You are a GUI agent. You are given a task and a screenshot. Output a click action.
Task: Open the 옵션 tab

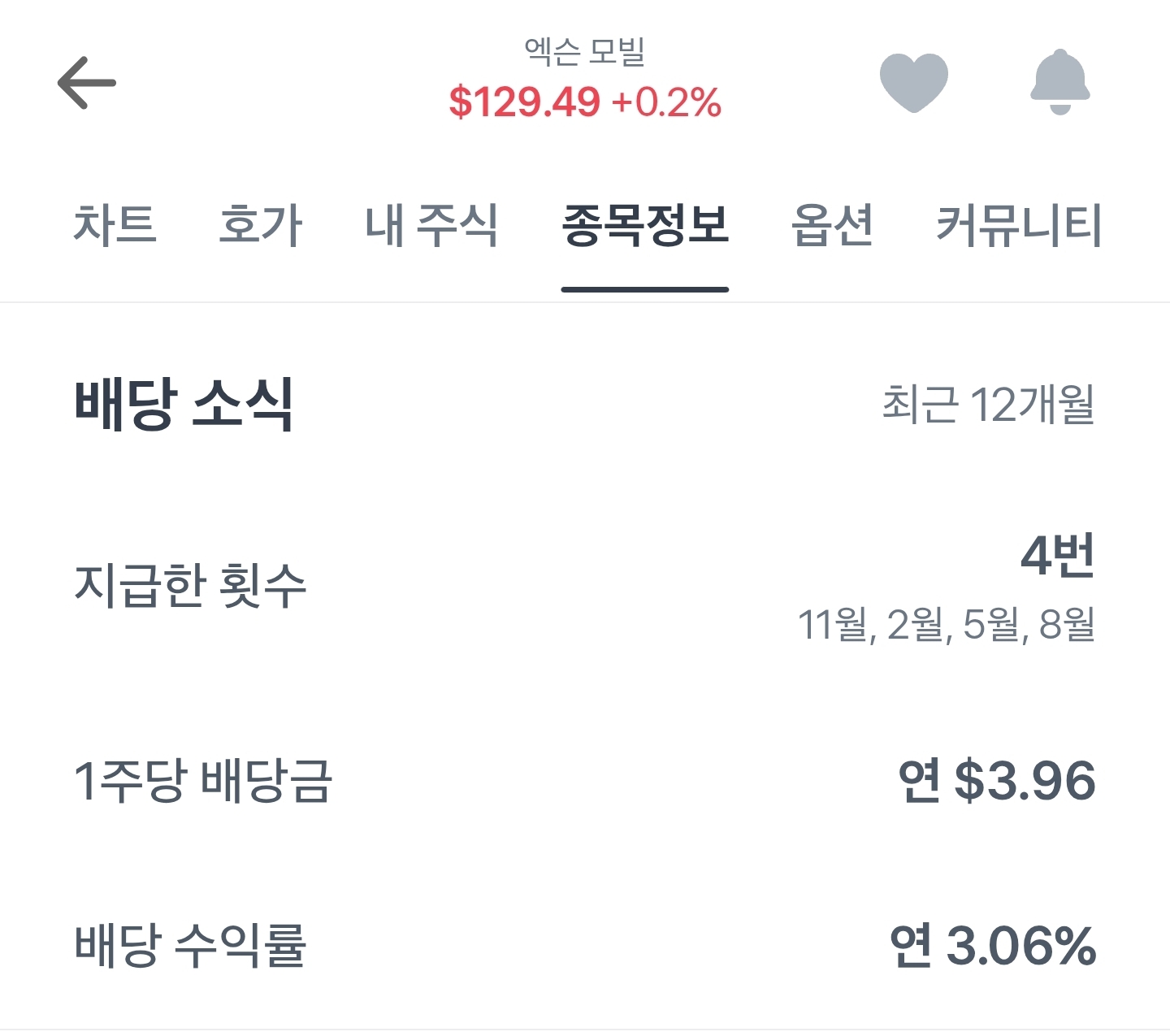[832, 225]
